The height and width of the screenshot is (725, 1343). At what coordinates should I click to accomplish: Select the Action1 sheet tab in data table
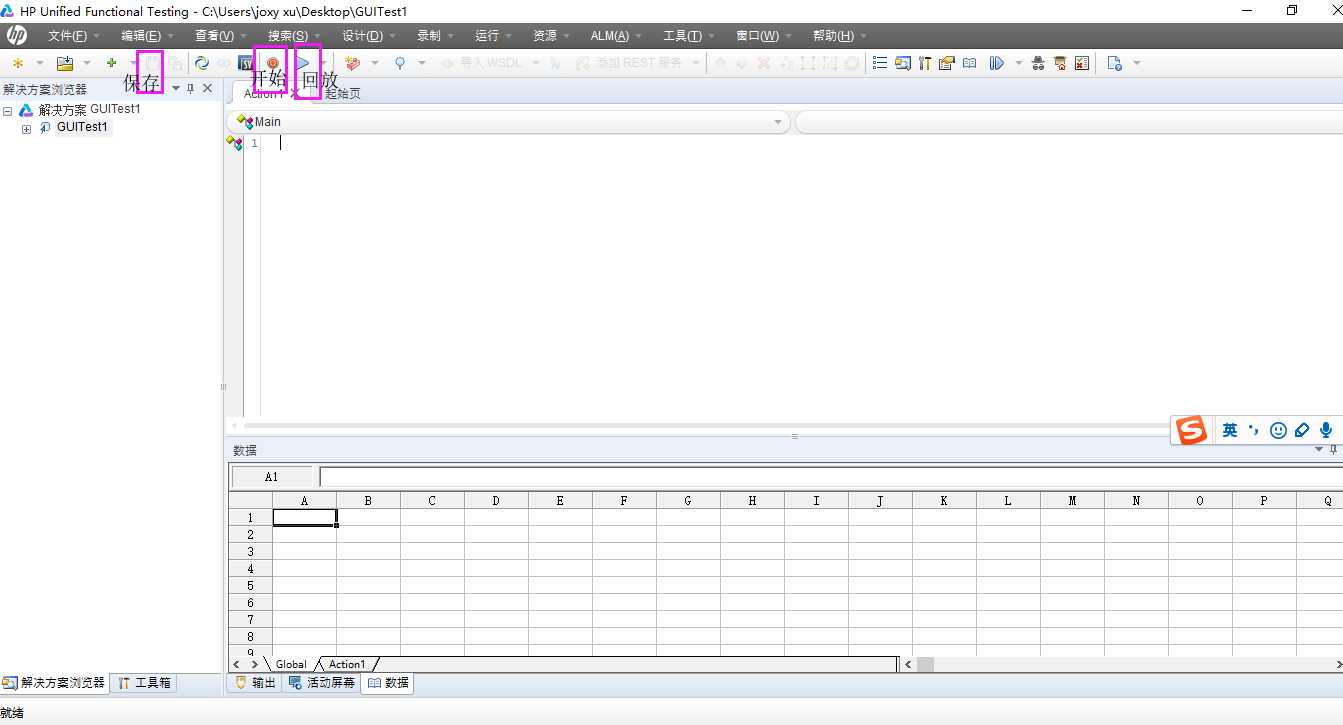(x=347, y=664)
